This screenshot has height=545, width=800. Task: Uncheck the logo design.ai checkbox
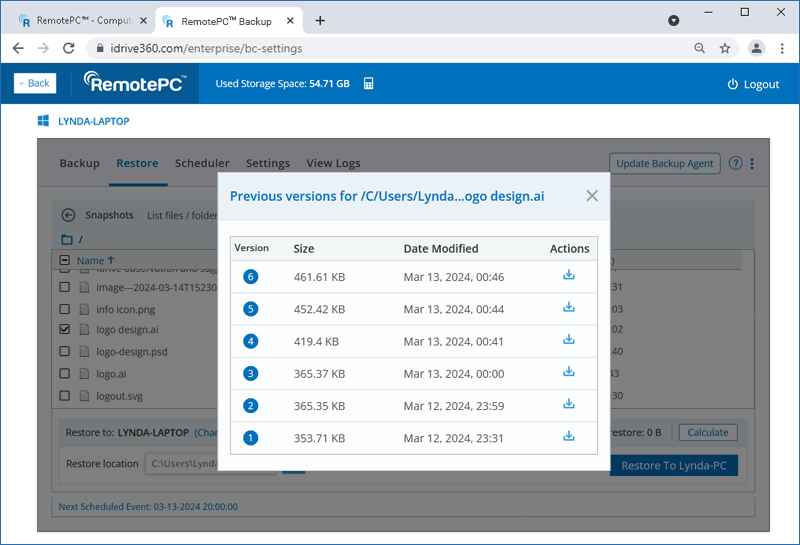pos(65,329)
